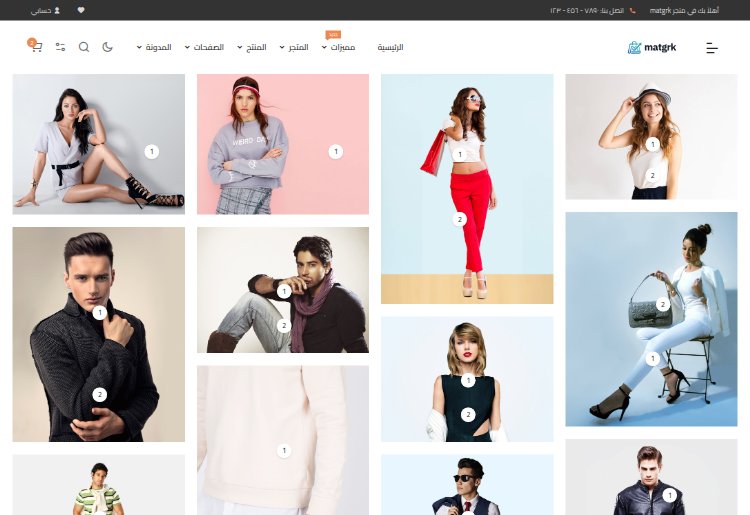Toggle dark mode moon icon
The image size is (750, 515).
click(x=108, y=47)
